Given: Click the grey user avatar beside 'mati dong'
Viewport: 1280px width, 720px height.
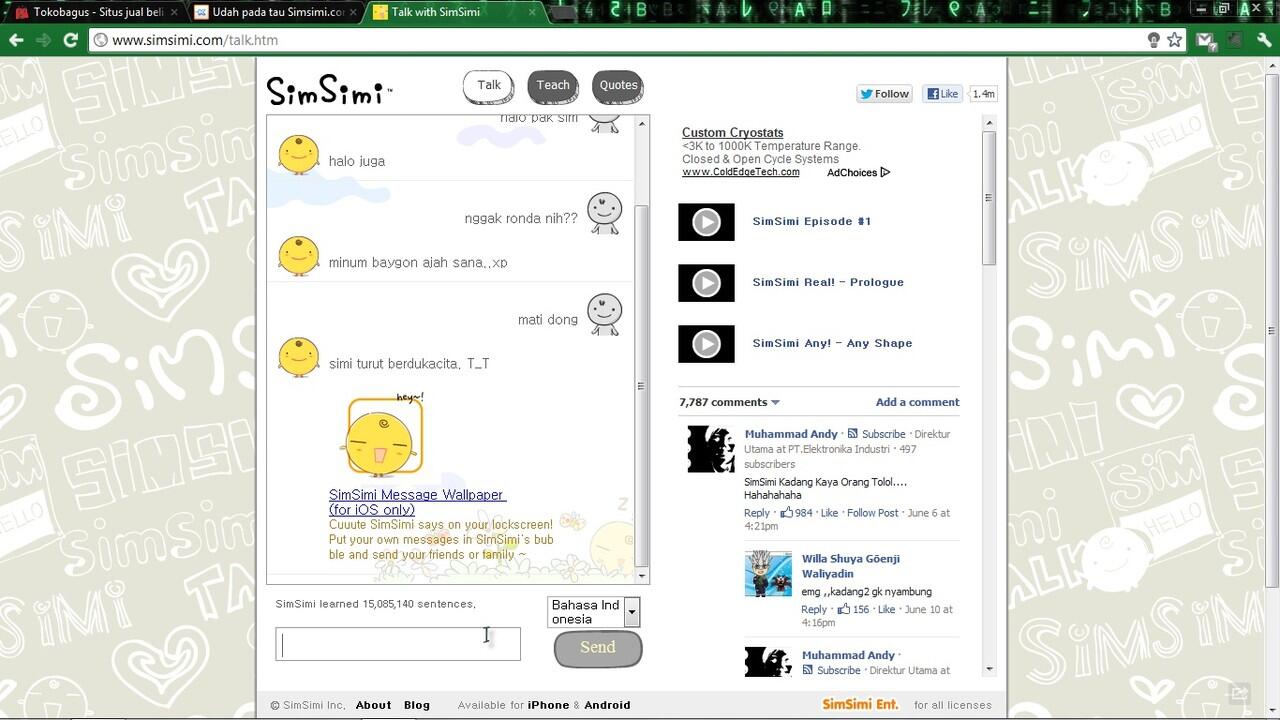Looking at the screenshot, I should 604,314.
